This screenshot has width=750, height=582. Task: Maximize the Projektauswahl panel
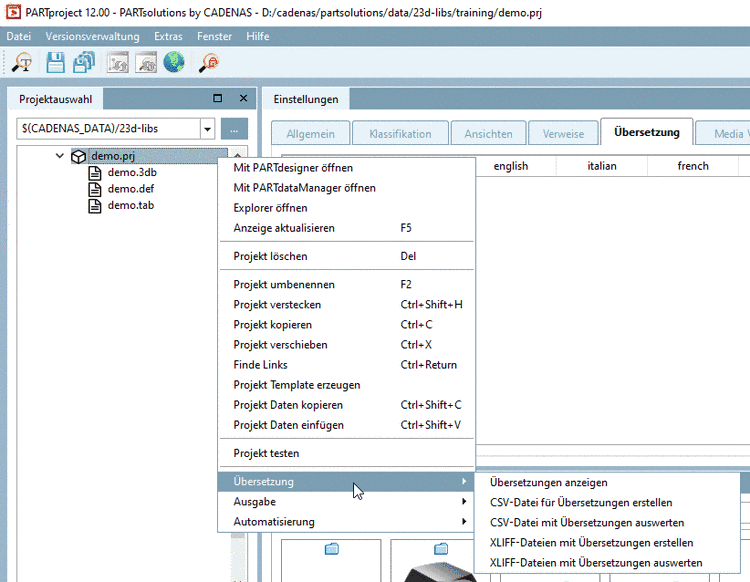218,98
